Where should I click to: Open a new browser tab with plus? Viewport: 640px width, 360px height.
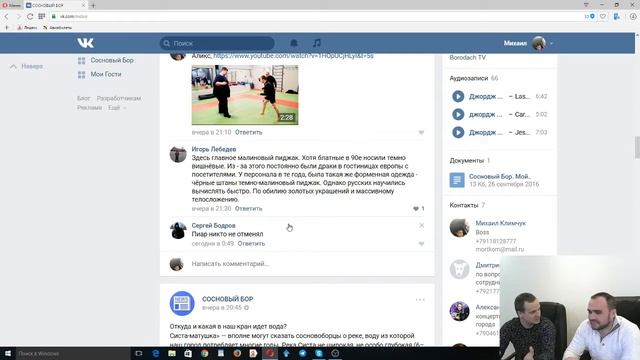(x=93, y=5)
